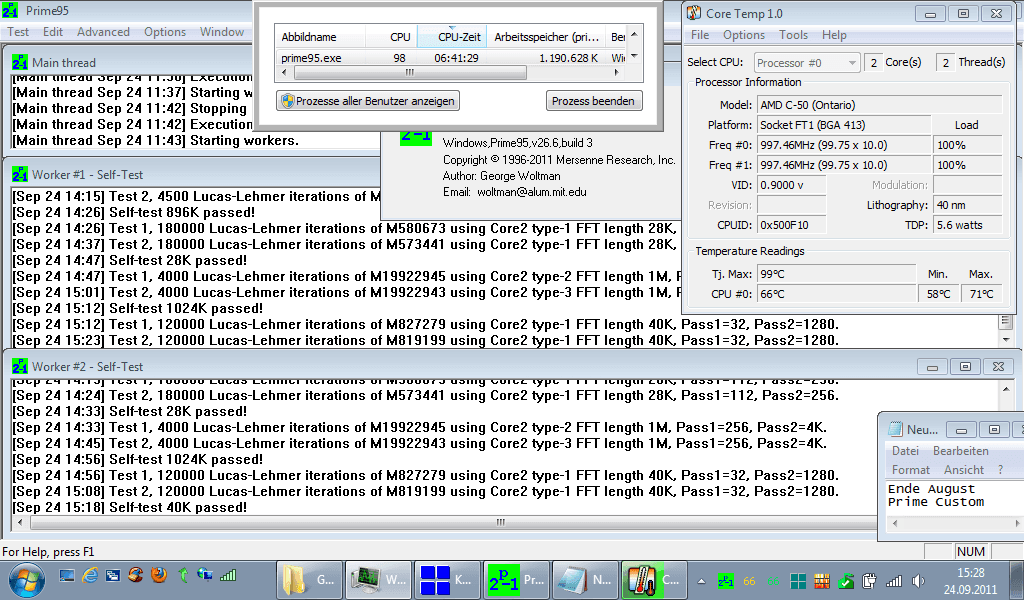This screenshot has height=600, width=1024.
Task: Open Notepad Ansicht menu
Action: [x=963, y=469]
